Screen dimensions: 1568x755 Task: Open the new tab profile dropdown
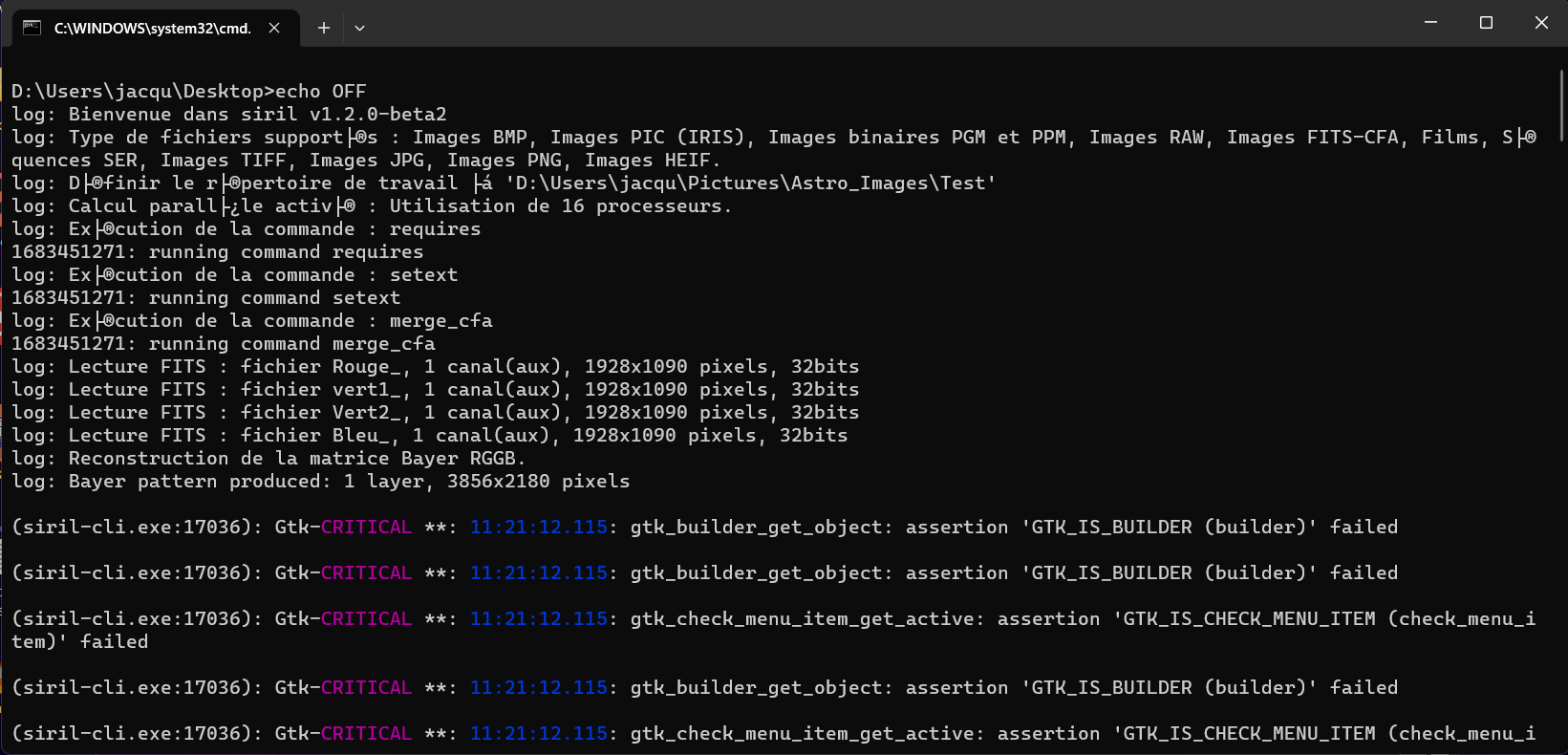click(x=359, y=28)
